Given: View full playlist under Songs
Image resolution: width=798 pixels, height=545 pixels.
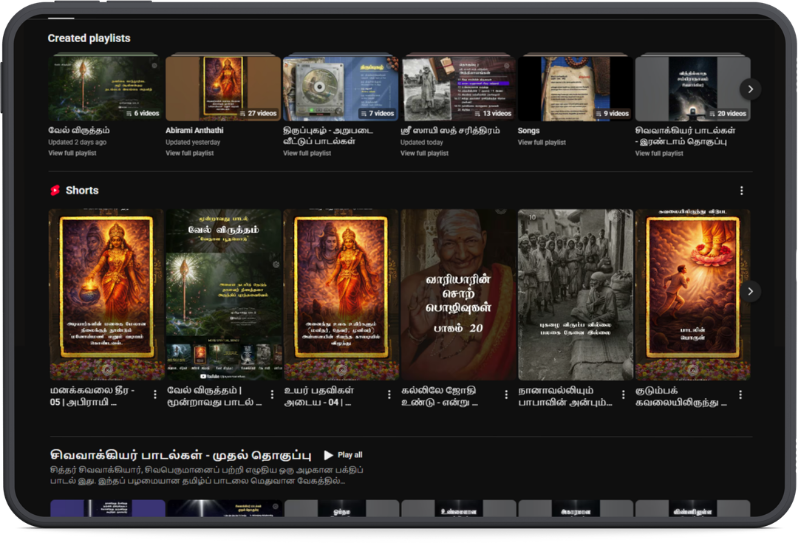Looking at the screenshot, I should (541, 143).
